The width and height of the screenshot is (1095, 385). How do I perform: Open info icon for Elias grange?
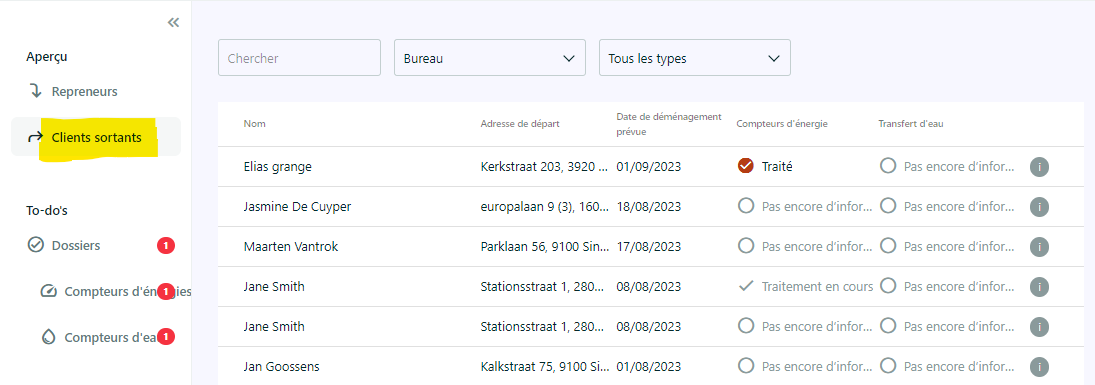pyautogui.click(x=1039, y=167)
